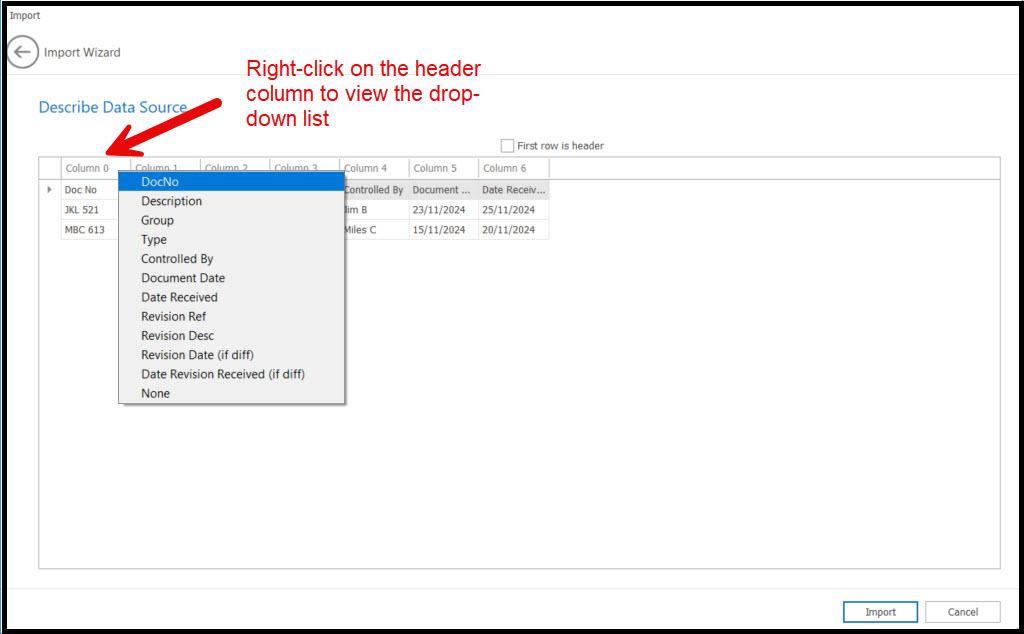
Task: Enable the First row is header checkbox
Action: [508, 146]
